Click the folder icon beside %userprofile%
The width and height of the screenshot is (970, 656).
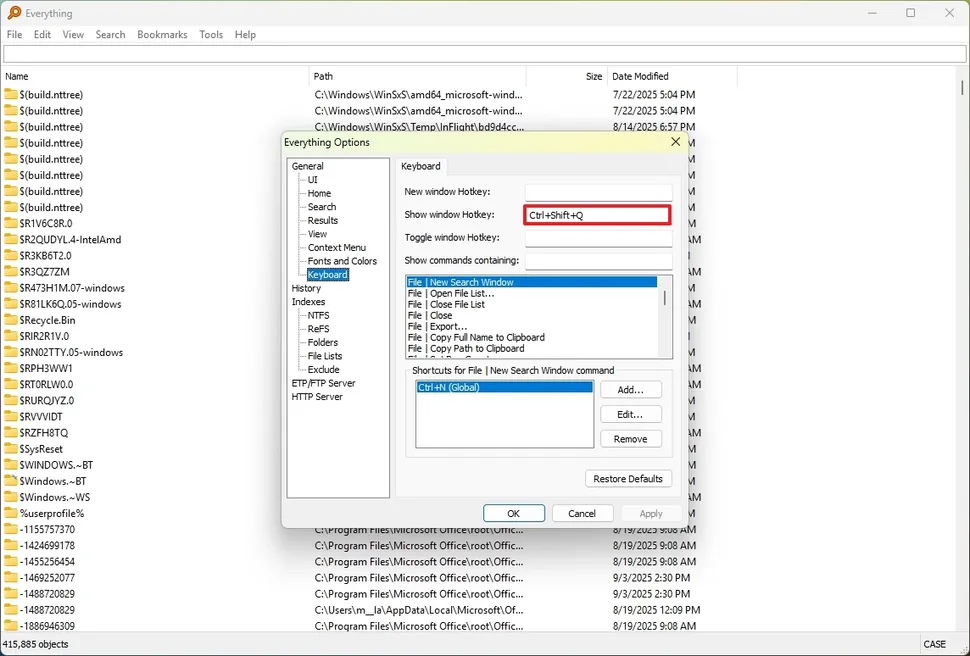pos(10,513)
